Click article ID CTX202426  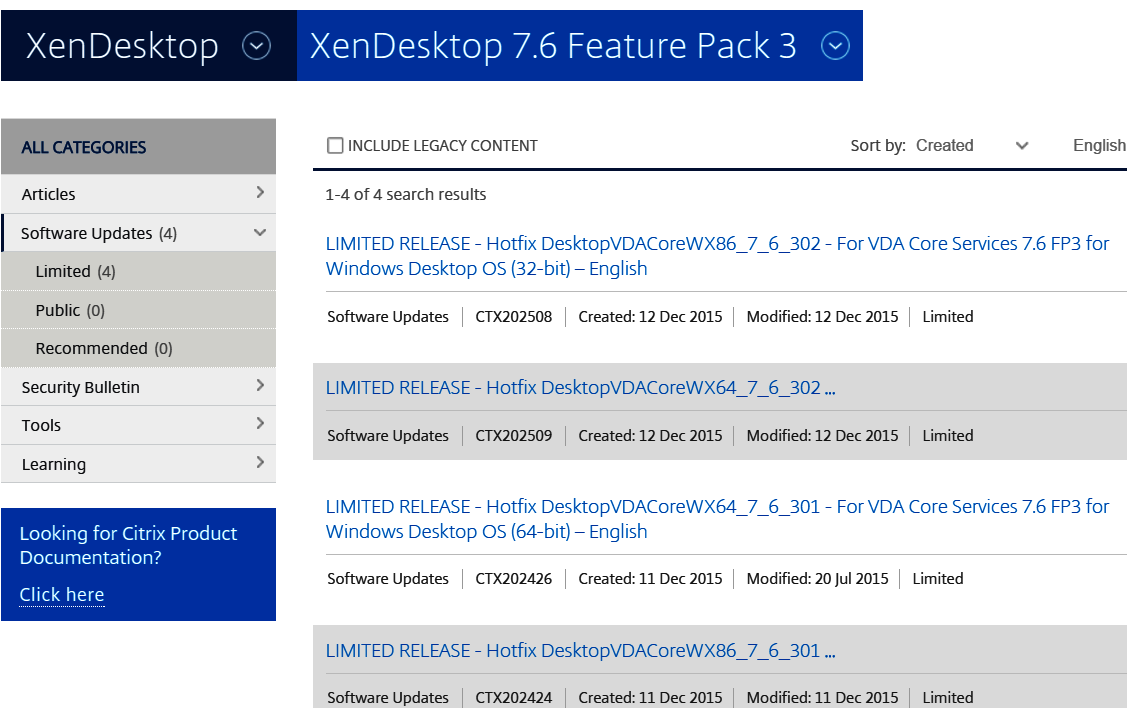click(514, 579)
